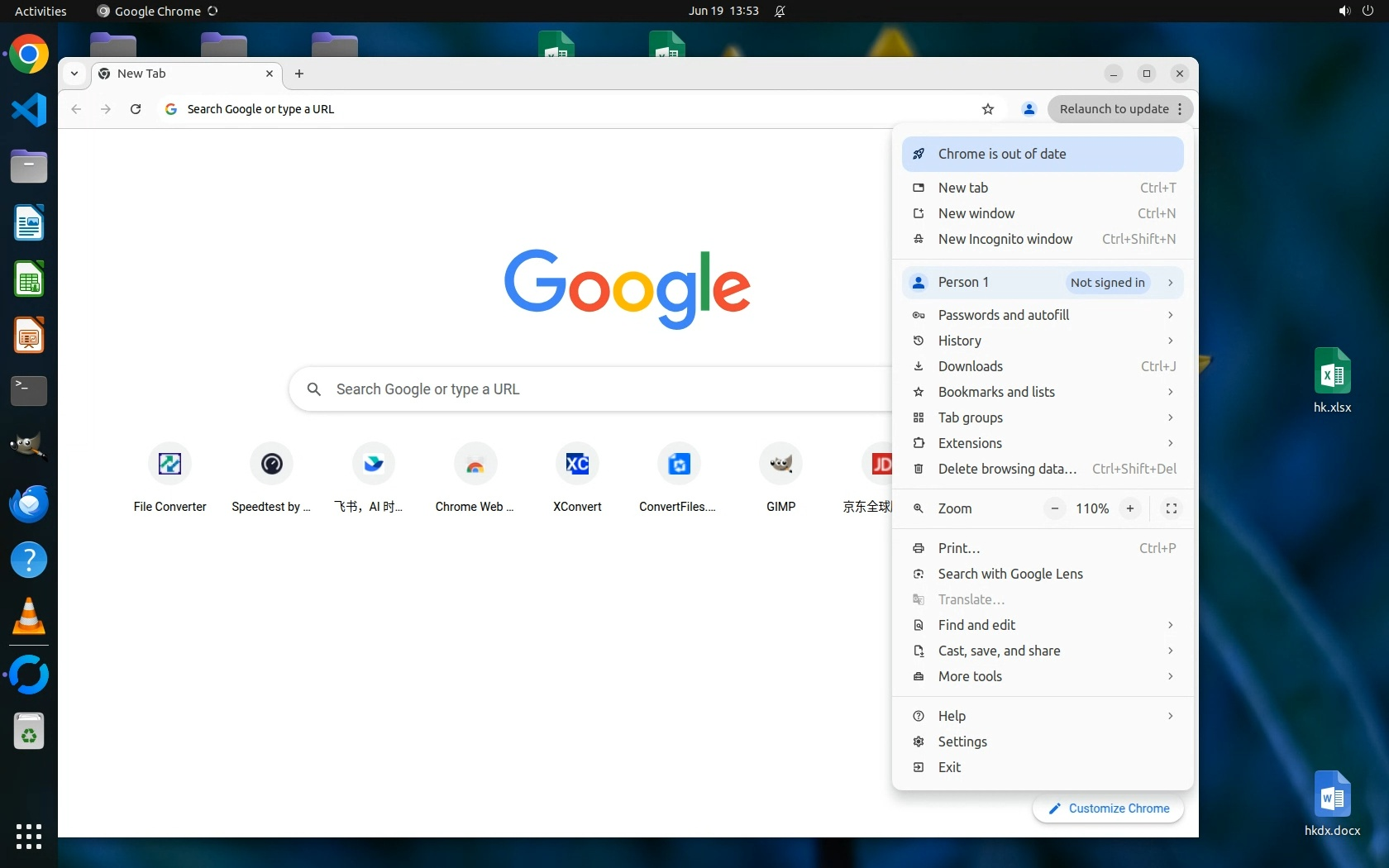
Task: Click the Customize Chrome button
Action: (x=1108, y=808)
